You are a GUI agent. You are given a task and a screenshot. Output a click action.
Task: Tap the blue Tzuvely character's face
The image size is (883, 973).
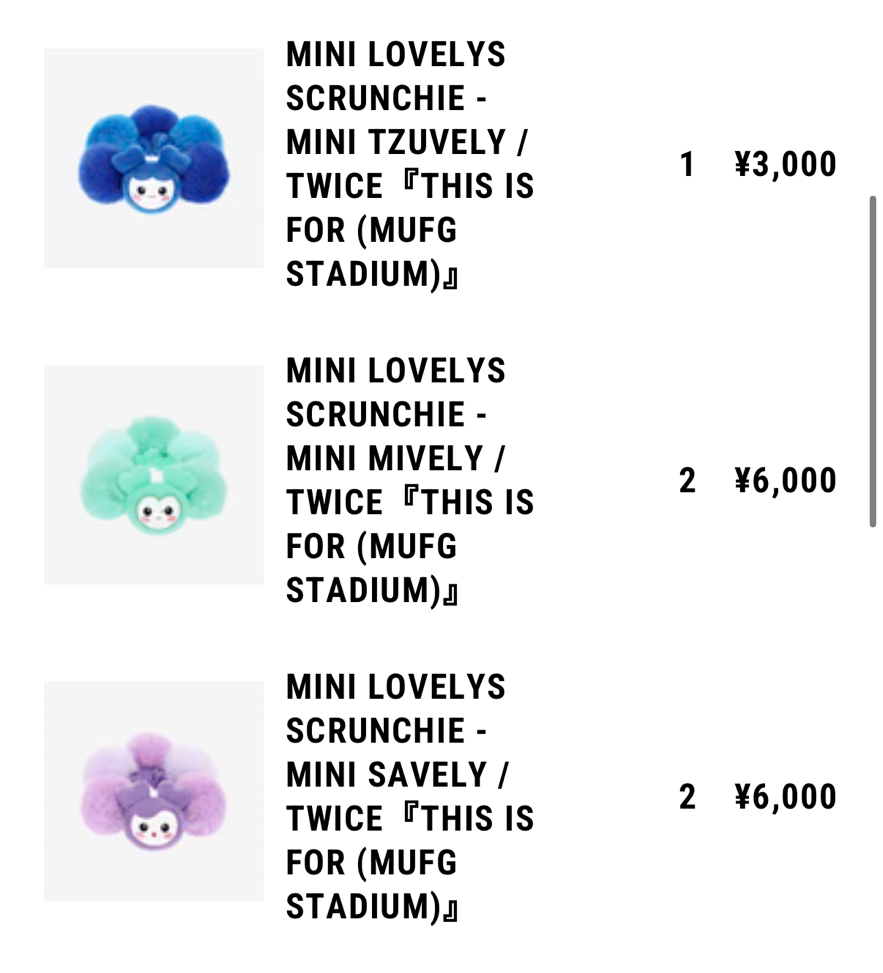(x=152, y=191)
